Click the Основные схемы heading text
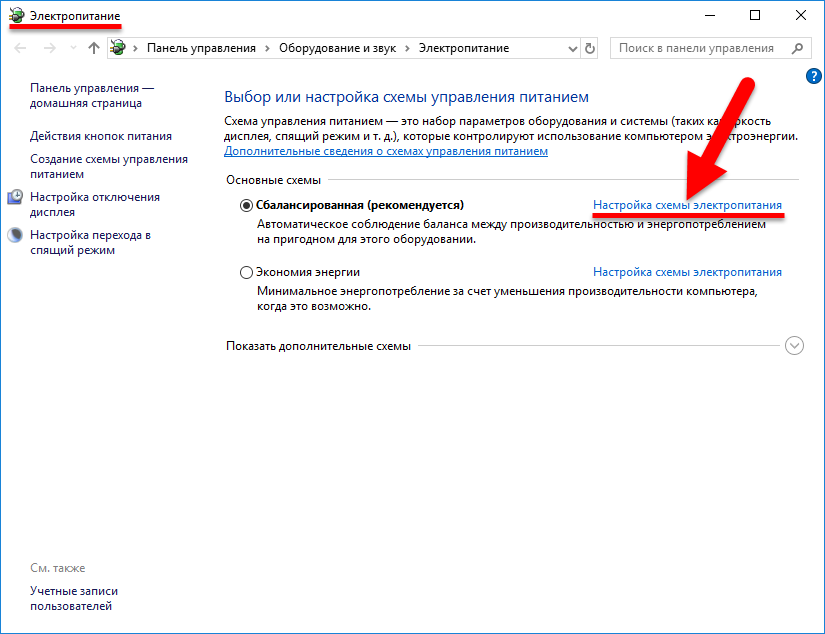Viewport: 825px width, 634px height. (x=273, y=180)
